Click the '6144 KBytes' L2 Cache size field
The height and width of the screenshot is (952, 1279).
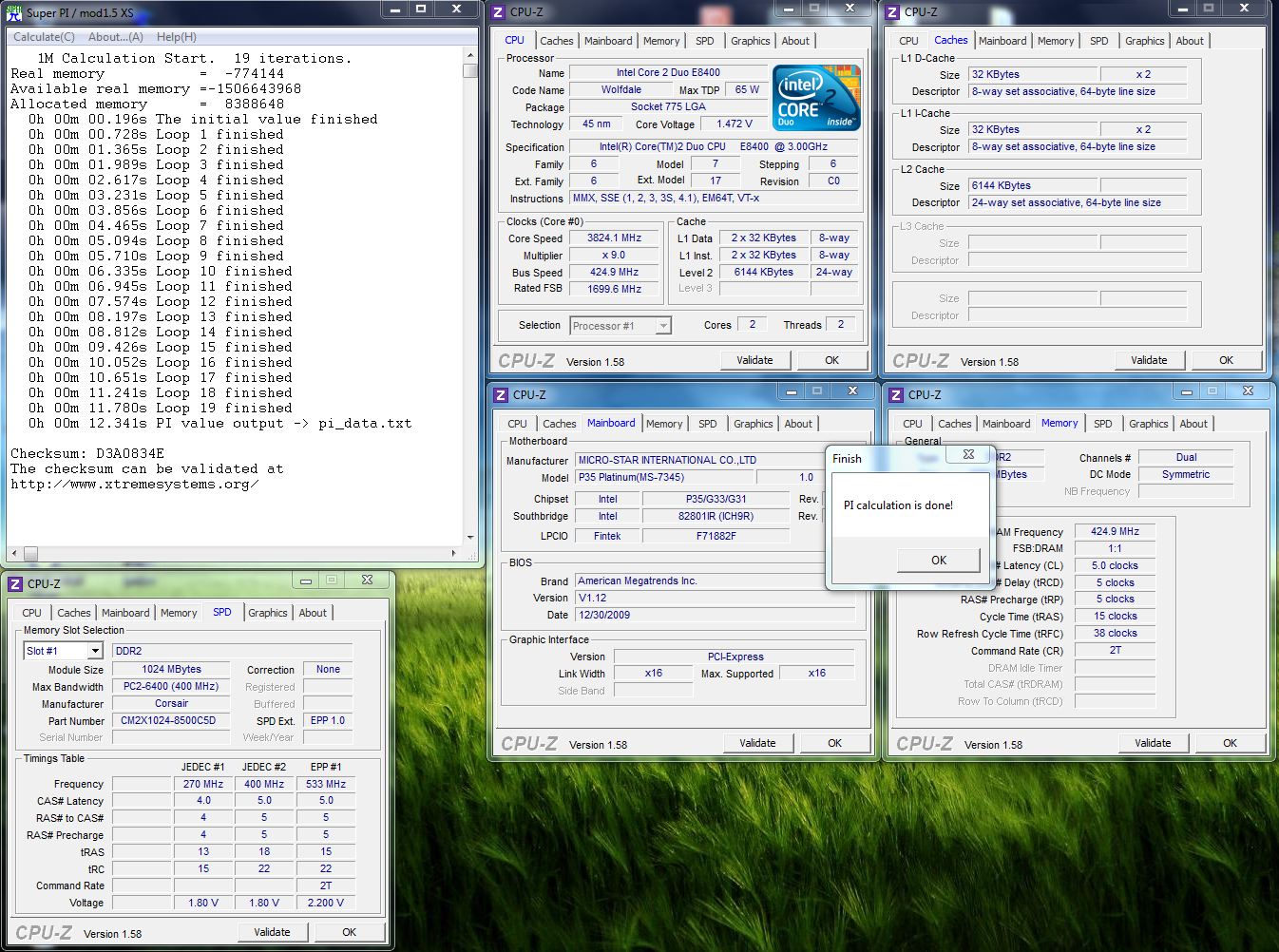point(1033,185)
